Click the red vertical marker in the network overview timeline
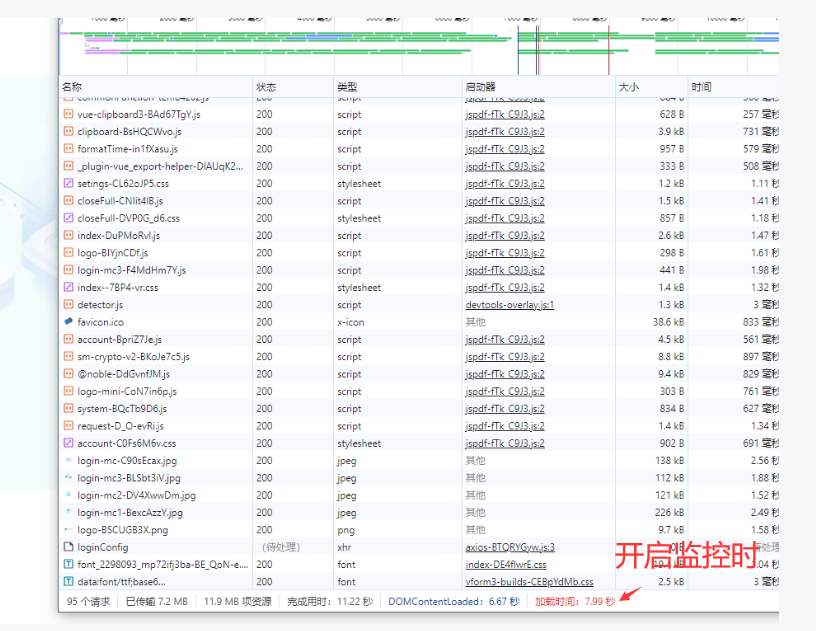The image size is (816, 631). 610,45
